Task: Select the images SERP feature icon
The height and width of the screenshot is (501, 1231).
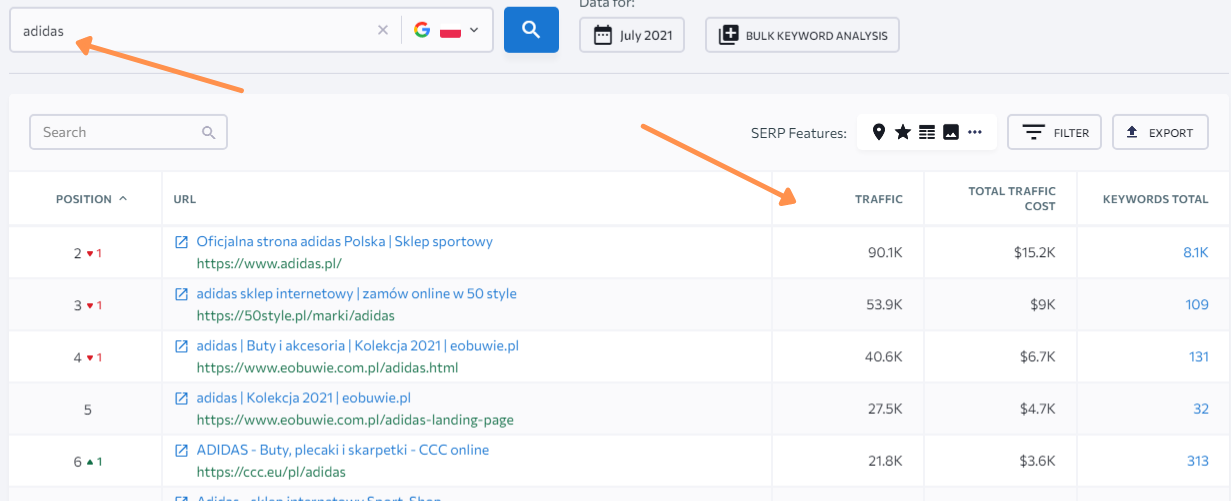Action: pos(951,132)
